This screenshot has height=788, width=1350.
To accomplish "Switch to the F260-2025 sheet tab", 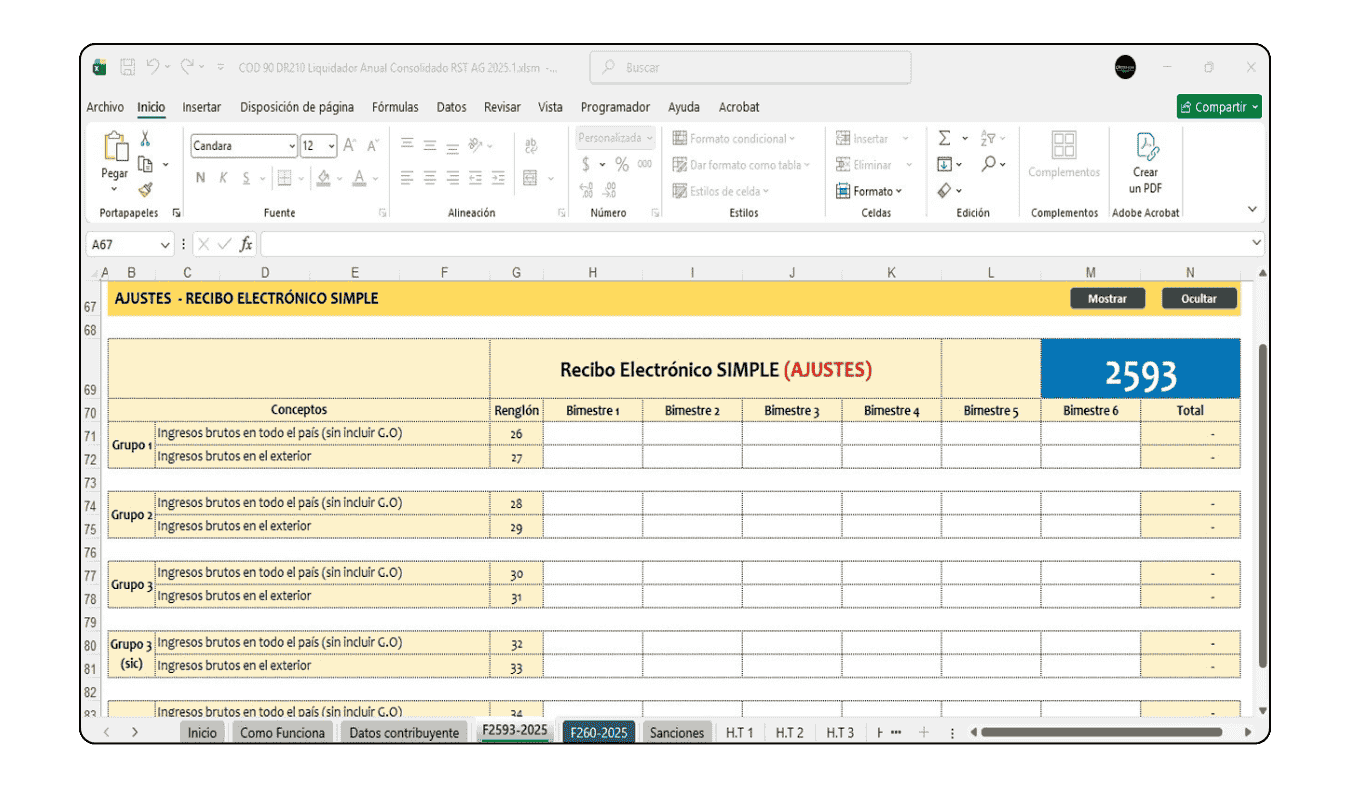I will click(x=598, y=733).
